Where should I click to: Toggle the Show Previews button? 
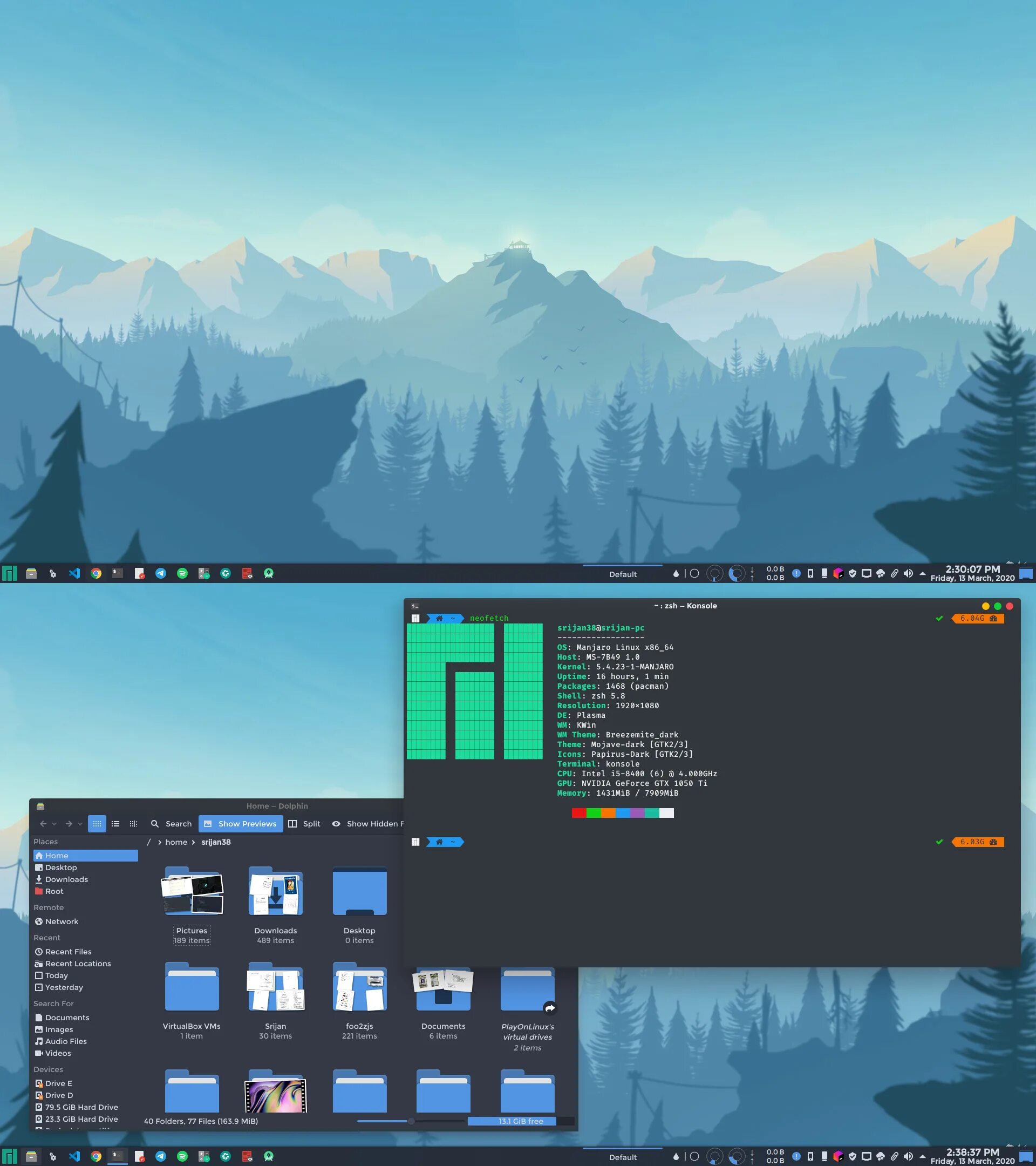tap(240, 824)
